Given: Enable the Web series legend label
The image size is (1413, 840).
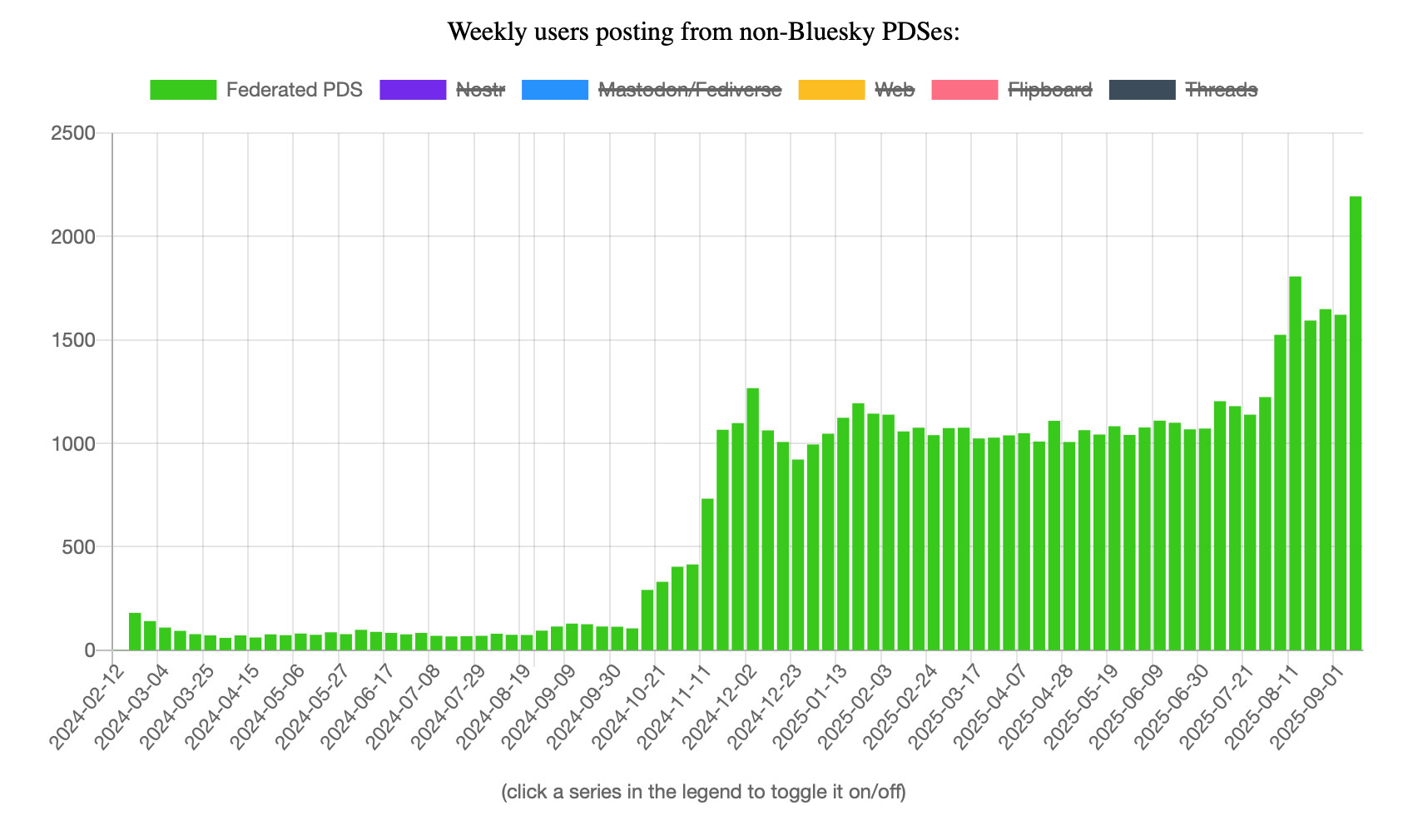Looking at the screenshot, I should click(x=895, y=90).
